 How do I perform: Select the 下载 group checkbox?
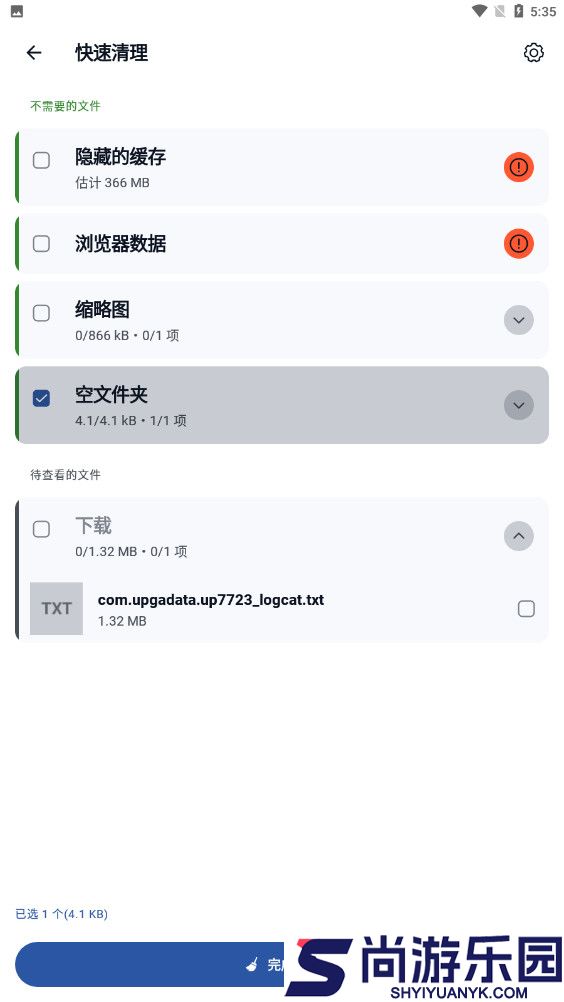[x=42, y=529]
